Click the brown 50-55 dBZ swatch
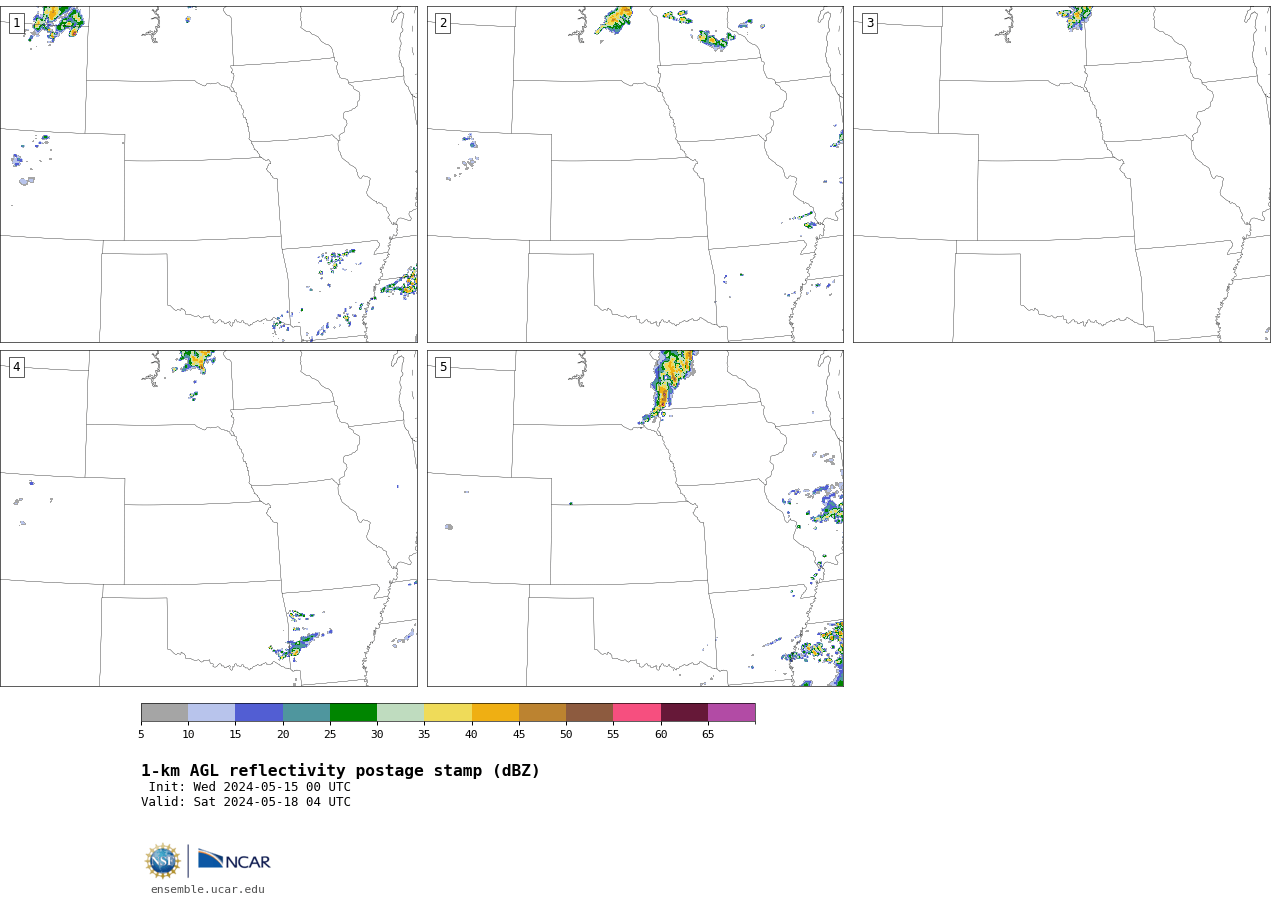Viewport: 1280px width, 901px height. pyautogui.click(x=589, y=712)
